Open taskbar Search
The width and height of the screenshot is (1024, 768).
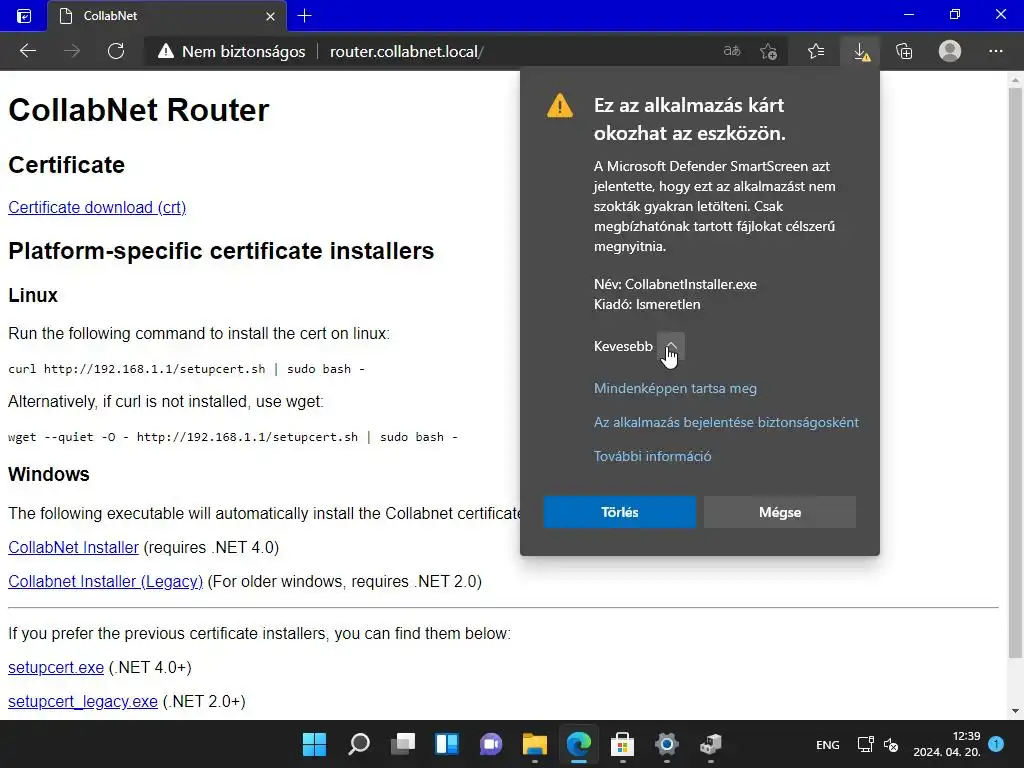click(x=359, y=744)
